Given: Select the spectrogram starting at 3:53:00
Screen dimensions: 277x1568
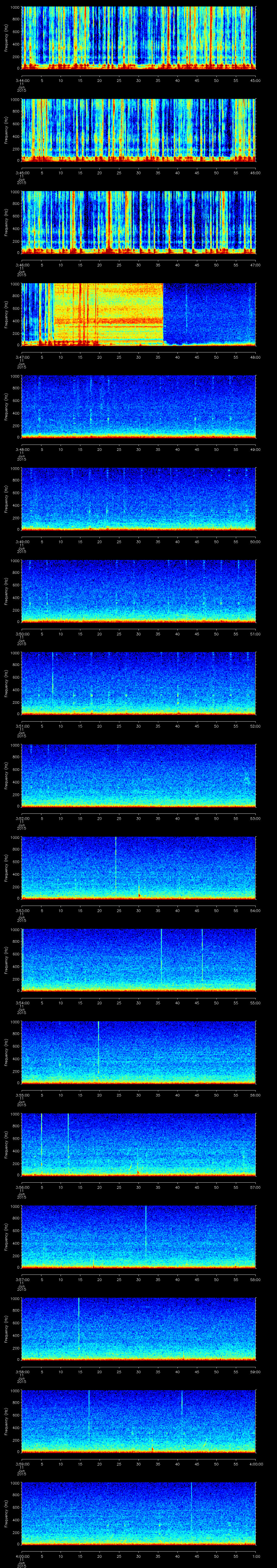Looking at the screenshot, I should 139,868.
